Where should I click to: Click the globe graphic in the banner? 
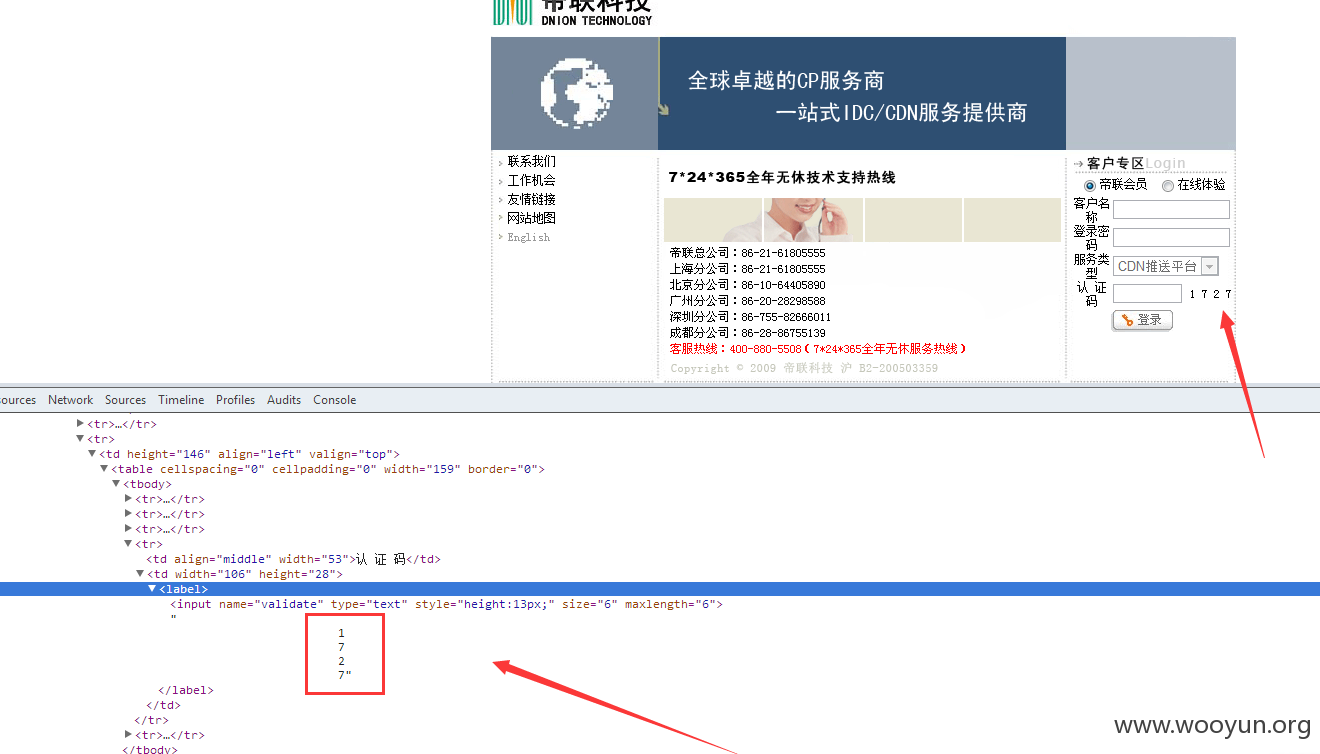pos(576,93)
